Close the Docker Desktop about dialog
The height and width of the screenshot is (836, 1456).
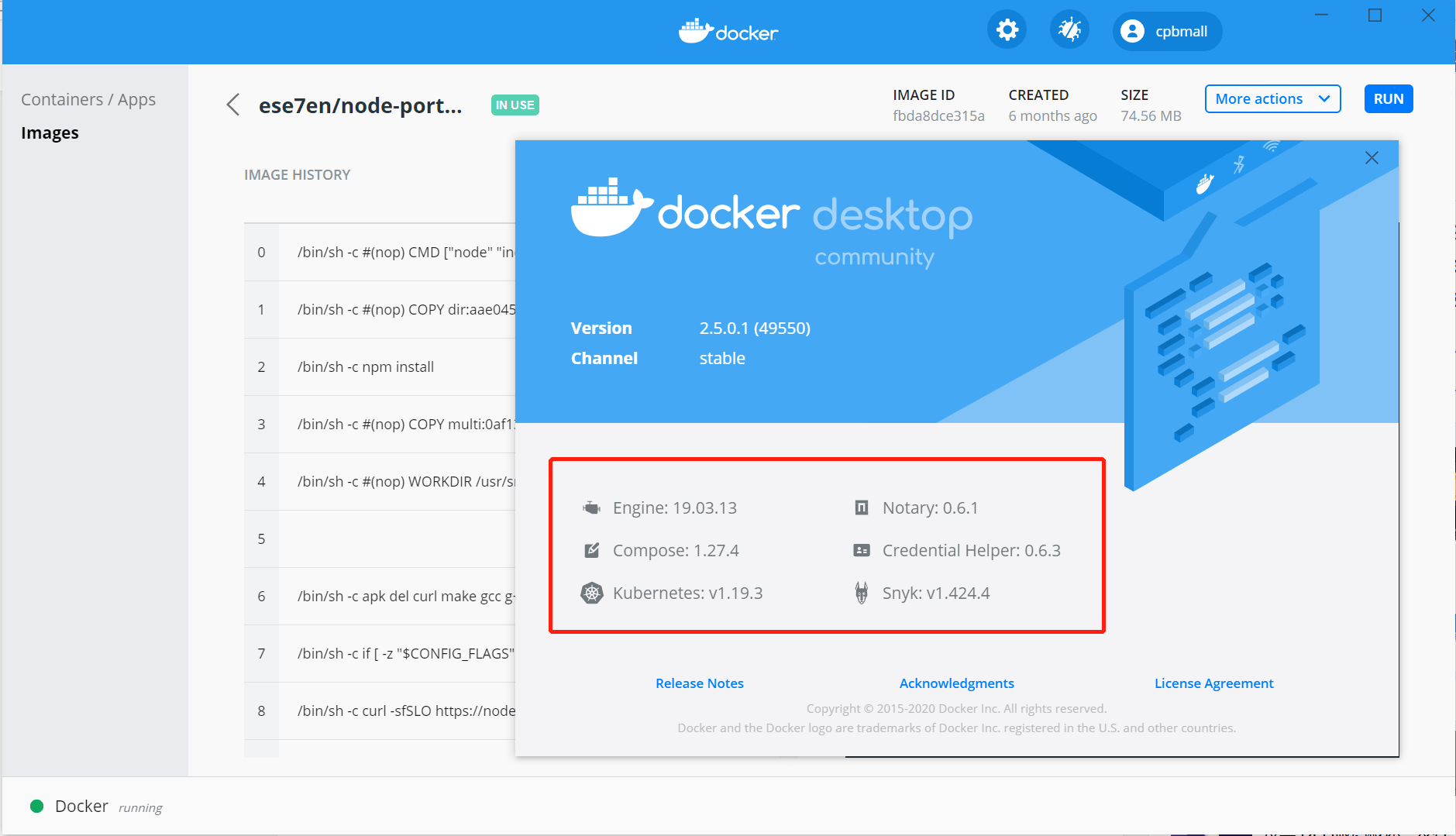[x=1371, y=158]
